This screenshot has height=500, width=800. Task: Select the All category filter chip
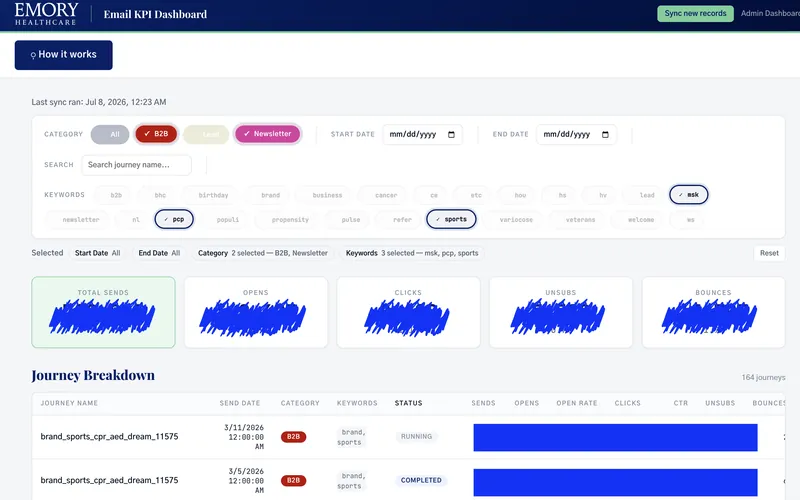point(110,134)
